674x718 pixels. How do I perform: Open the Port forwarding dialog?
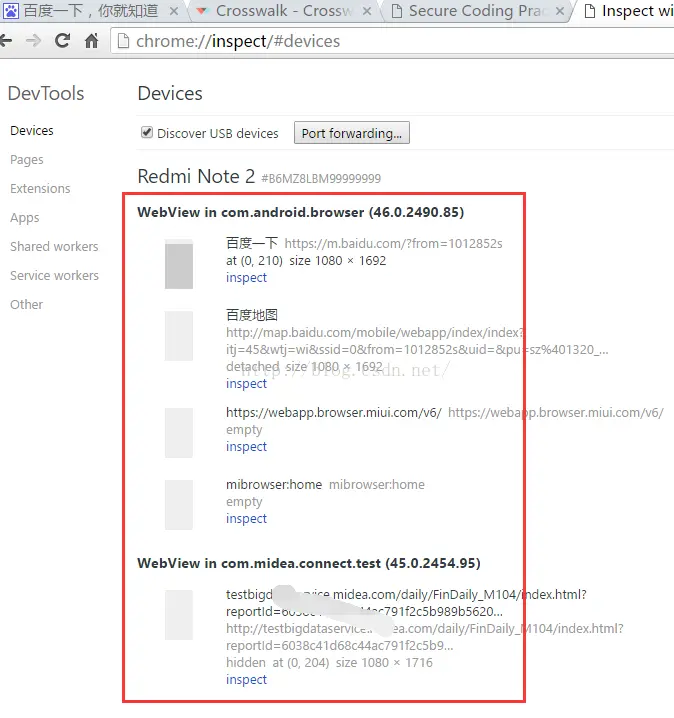click(x=352, y=133)
